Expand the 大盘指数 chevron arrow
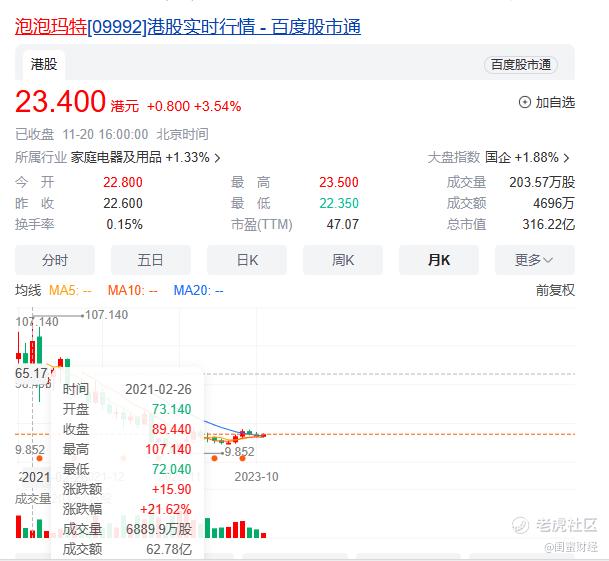The width and height of the screenshot is (609, 561). [566, 158]
